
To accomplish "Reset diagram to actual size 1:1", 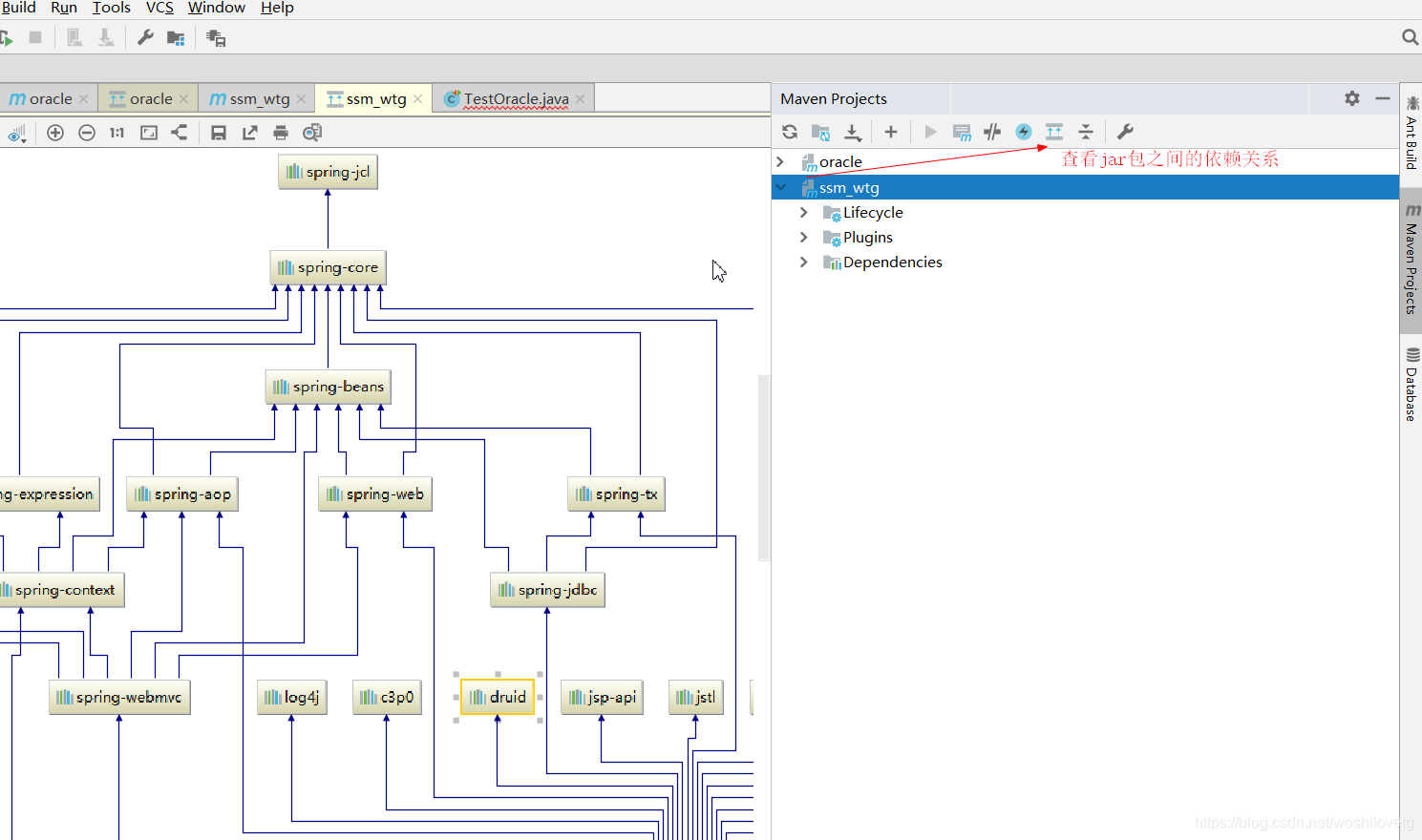I will 117,133.
